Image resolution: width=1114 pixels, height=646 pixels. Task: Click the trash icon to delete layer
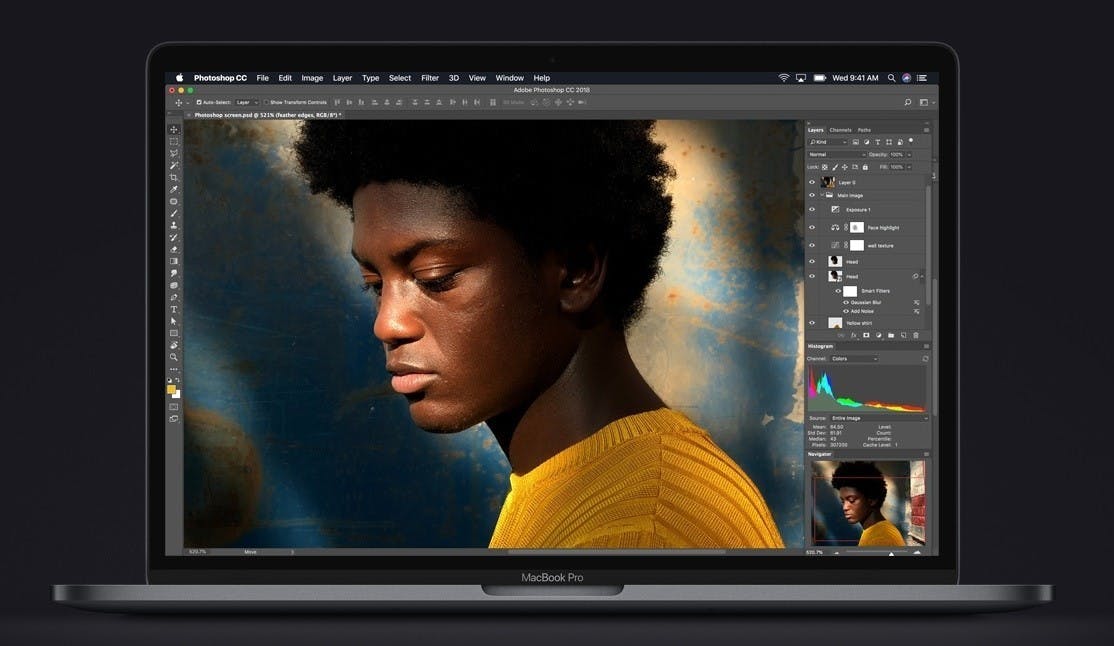tap(916, 335)
